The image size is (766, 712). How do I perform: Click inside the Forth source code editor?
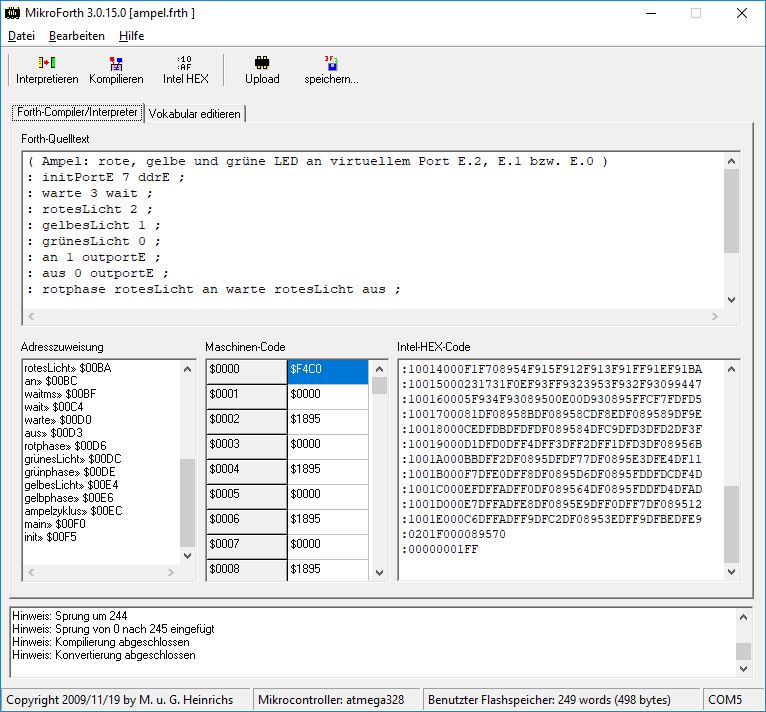tap(370, 230)
